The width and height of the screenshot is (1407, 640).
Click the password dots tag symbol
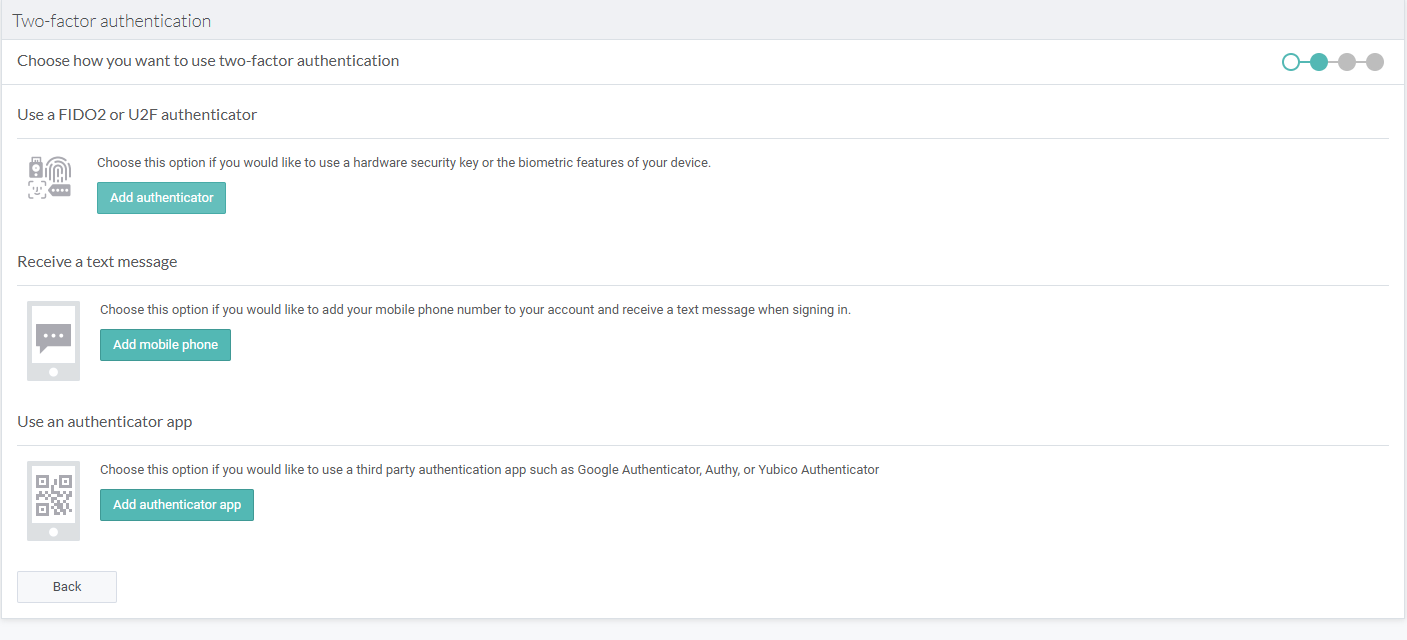60,190
